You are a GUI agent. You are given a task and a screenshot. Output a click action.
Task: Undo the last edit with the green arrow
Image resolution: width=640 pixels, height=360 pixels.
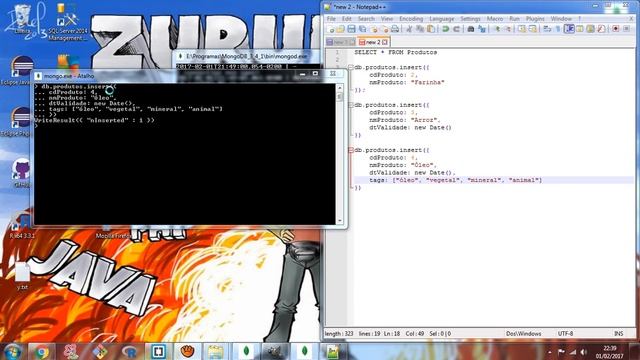[x=445, y=29]
